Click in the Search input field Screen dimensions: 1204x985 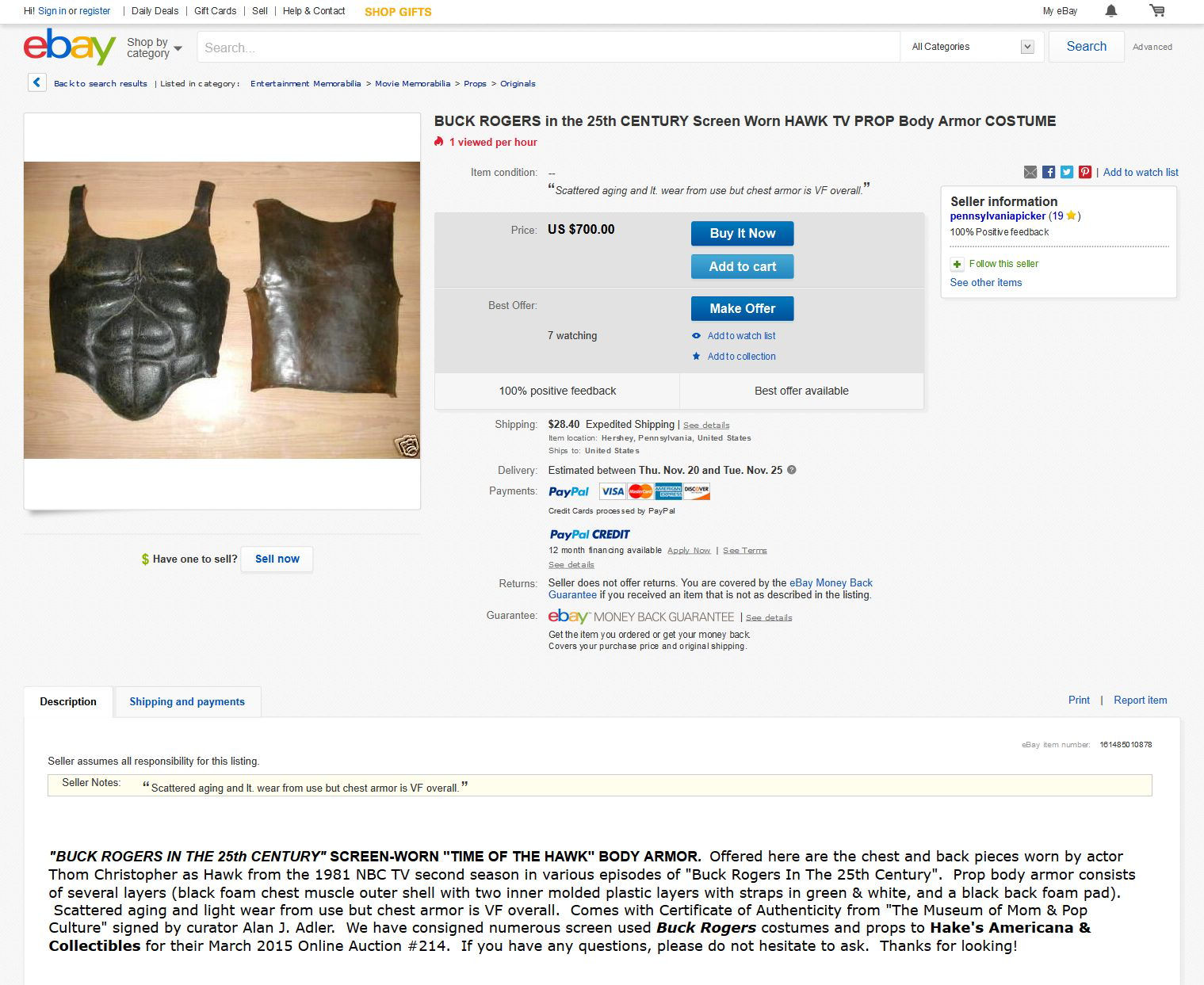(548, 47)
